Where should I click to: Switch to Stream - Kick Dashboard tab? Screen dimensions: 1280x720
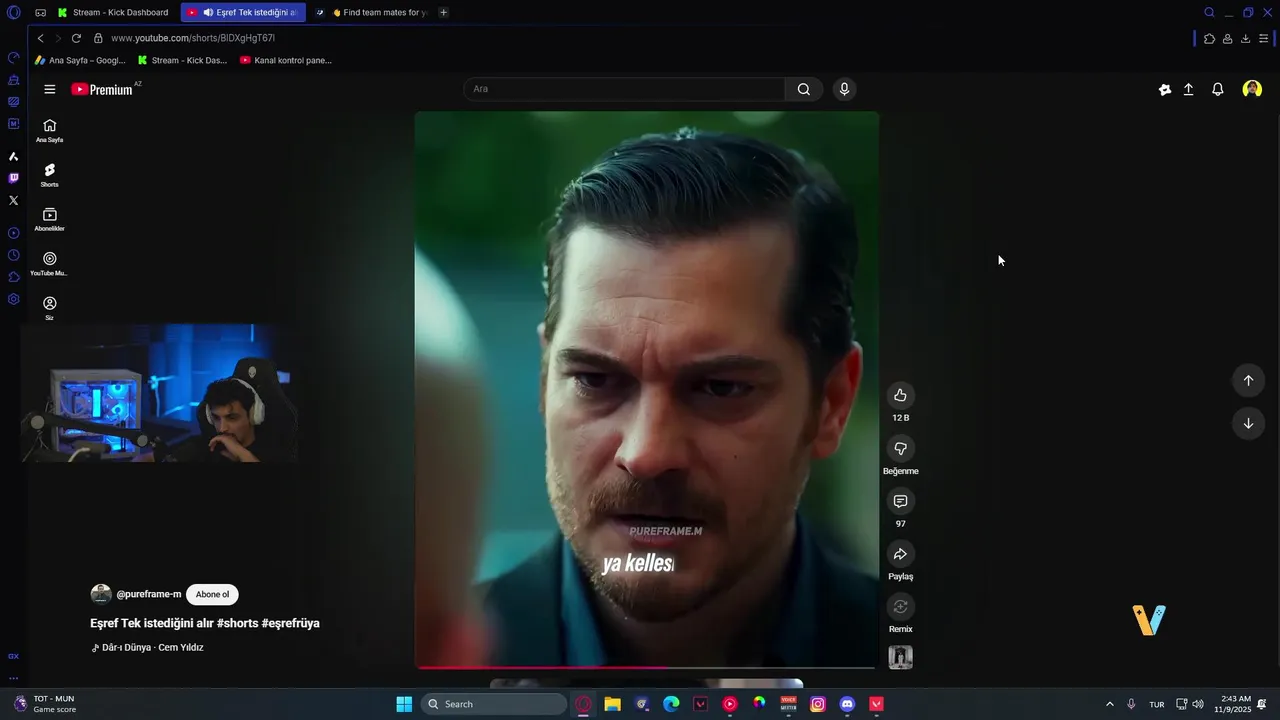pyautogui.click(x=113, y=12)
